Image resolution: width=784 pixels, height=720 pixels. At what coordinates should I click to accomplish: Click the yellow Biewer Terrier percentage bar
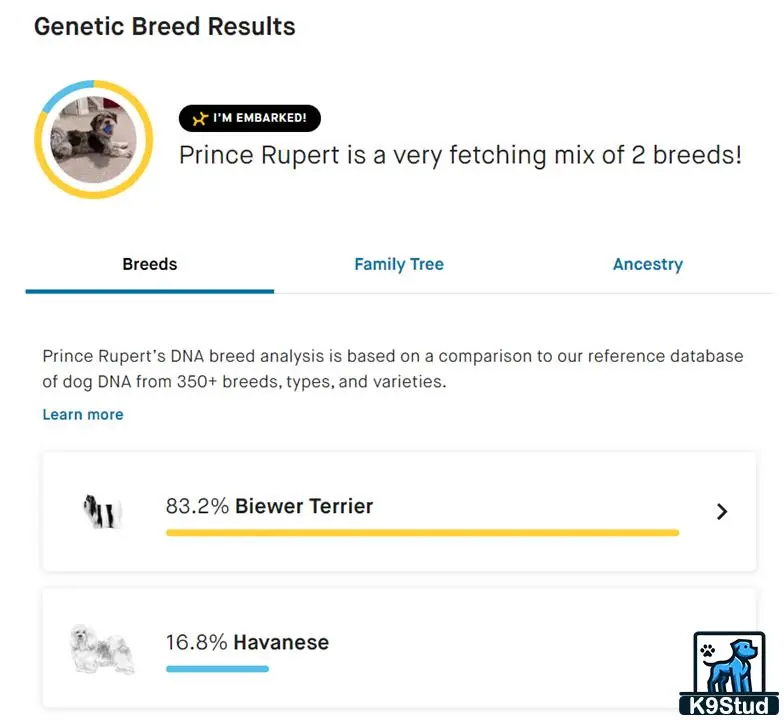coord(422,533)
